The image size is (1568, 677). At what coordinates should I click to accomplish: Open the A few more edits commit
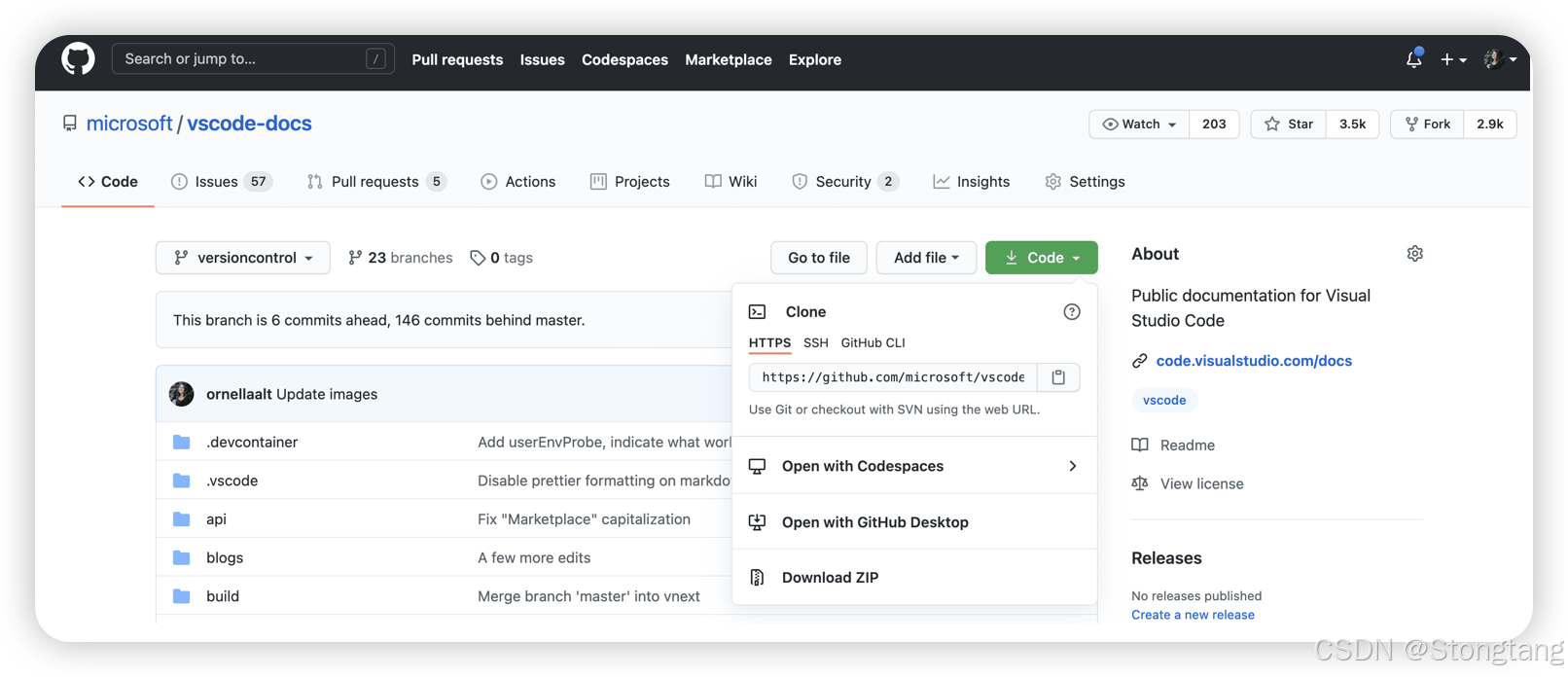coord(534,557)
